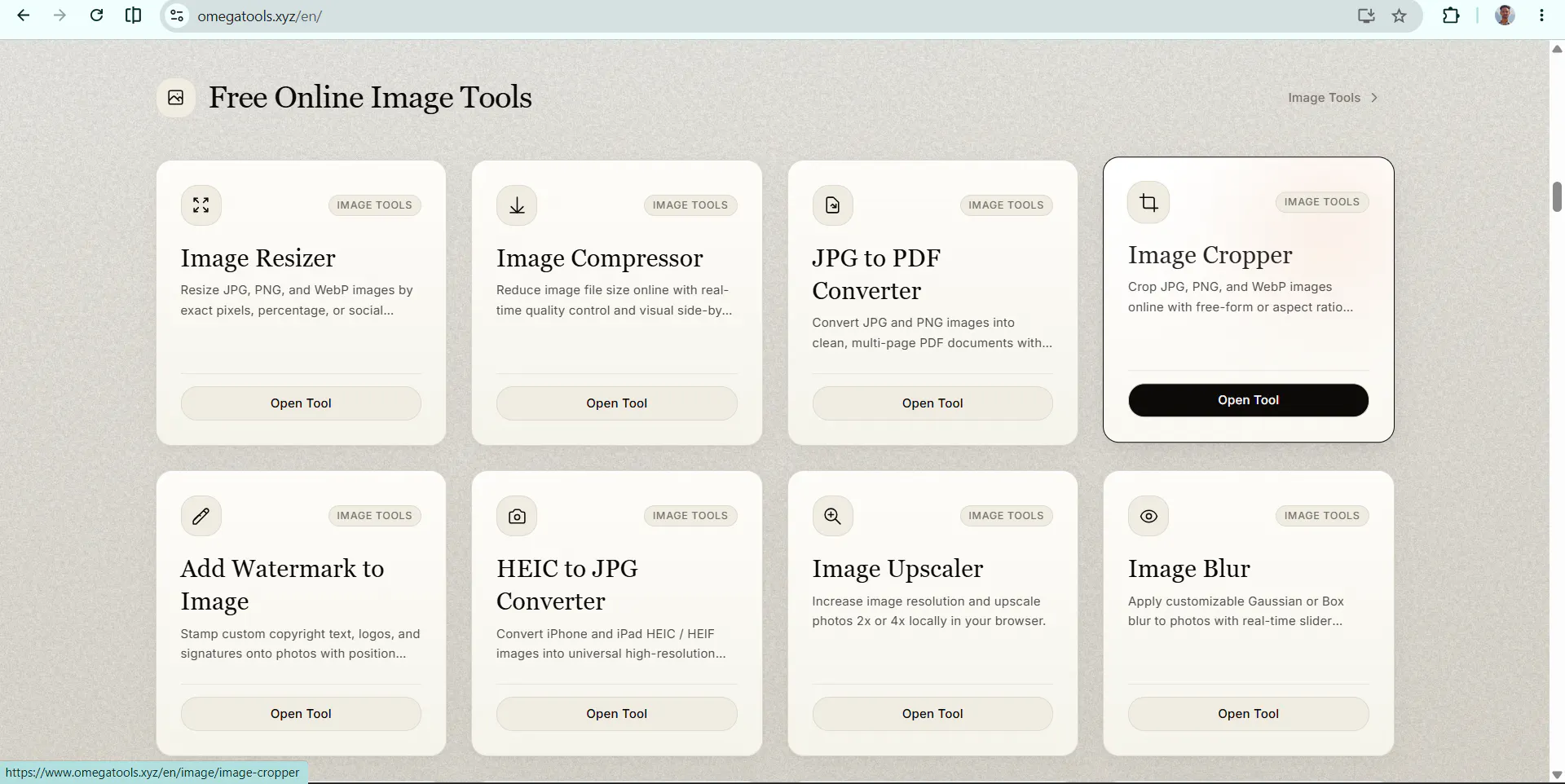The height and width of the screenshot is (784, 1565).
Task: Click the Image Compressor description text
Action: pyautogui.click(x=614, y=300)
